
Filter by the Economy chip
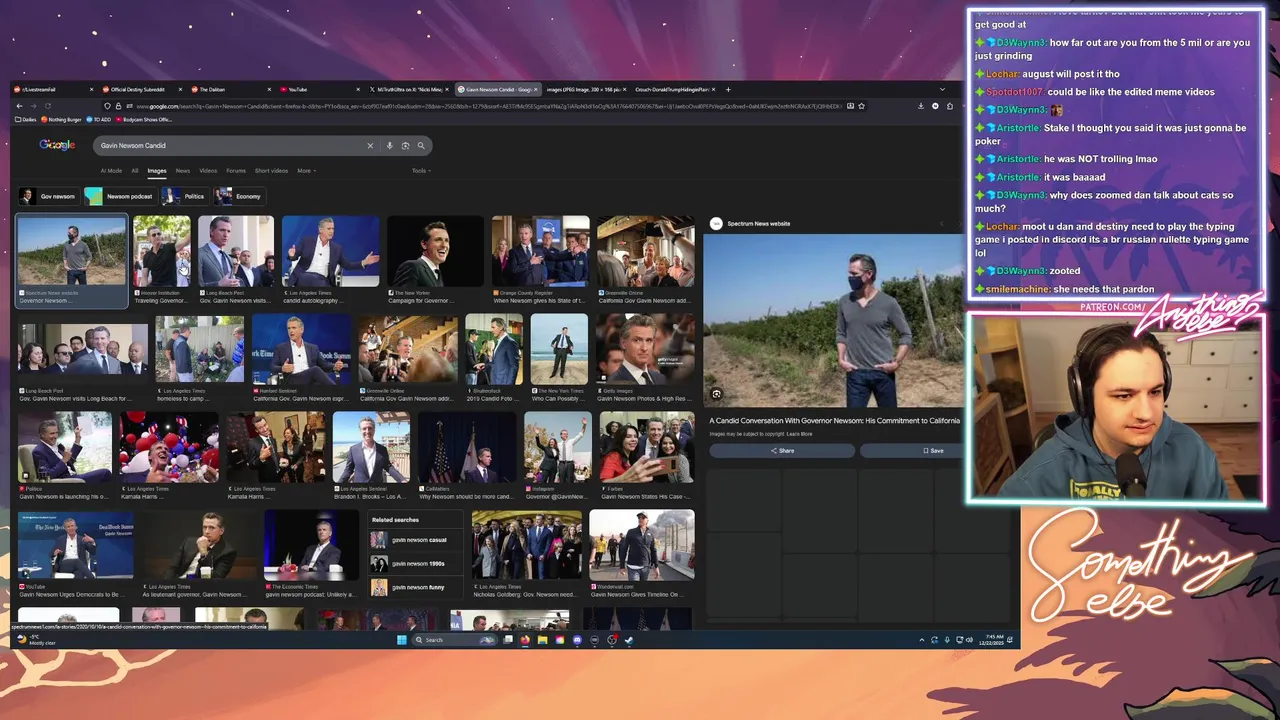tap(239, 196)
